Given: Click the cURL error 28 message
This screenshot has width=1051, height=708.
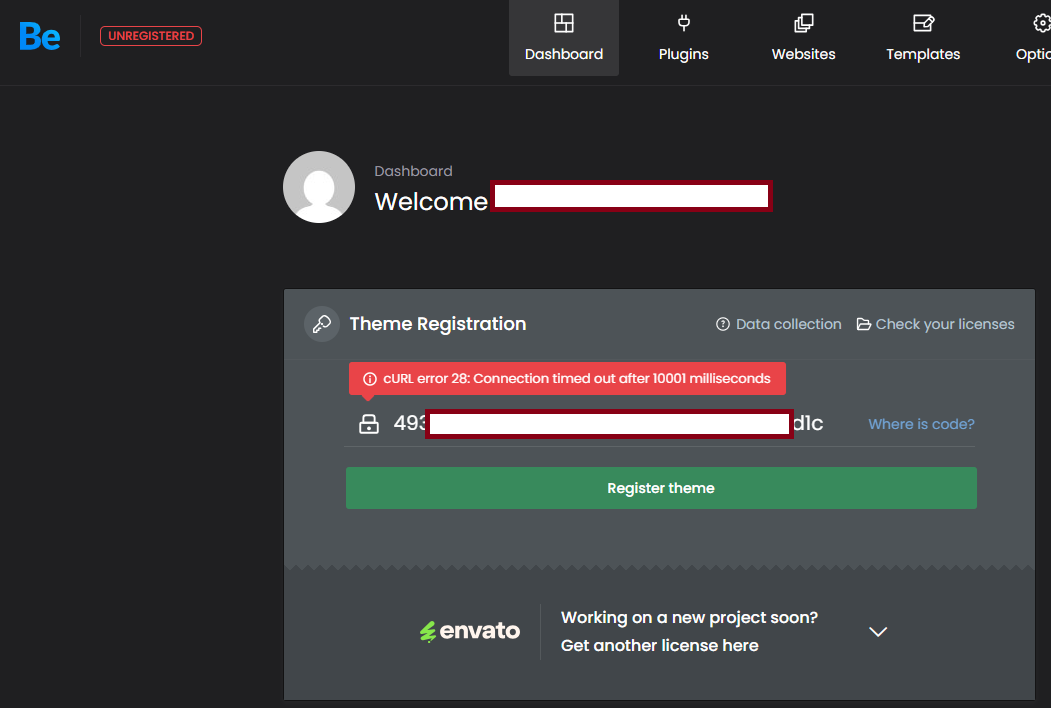Looking at the screenshot, I should tap(567, 379).
